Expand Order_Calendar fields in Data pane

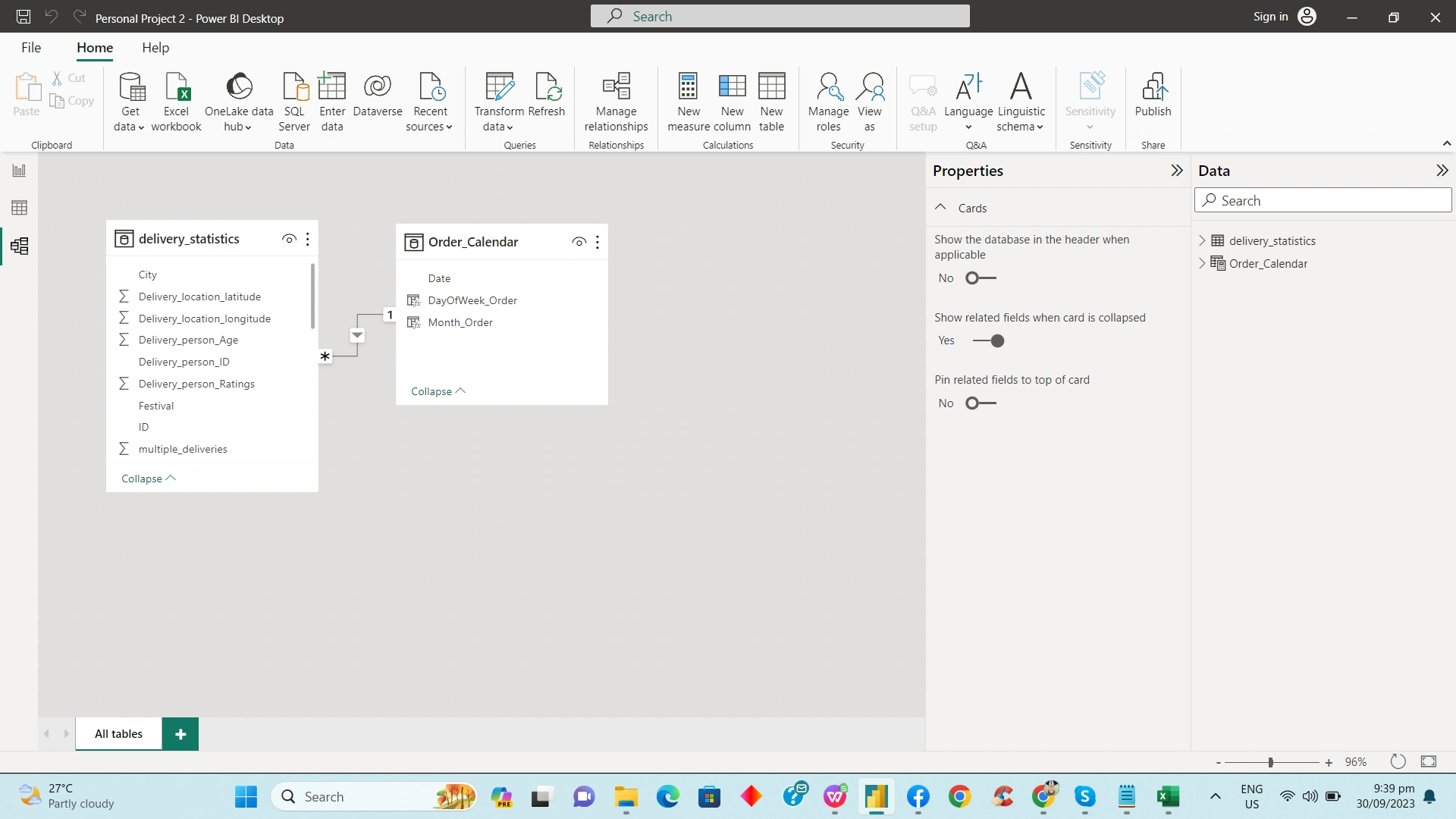1202,263
